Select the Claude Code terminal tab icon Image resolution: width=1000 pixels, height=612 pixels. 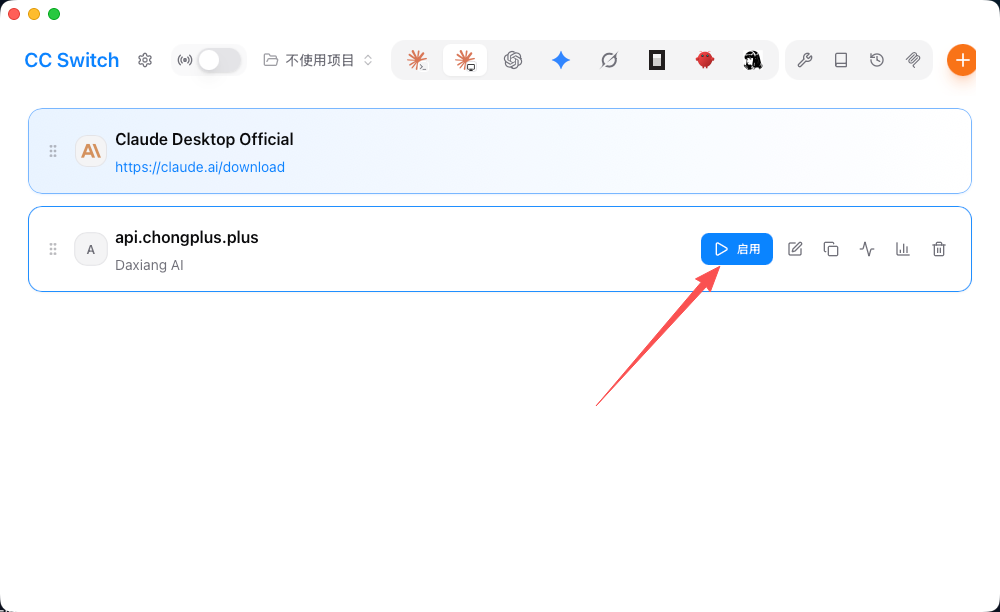(x=417, y=60)
